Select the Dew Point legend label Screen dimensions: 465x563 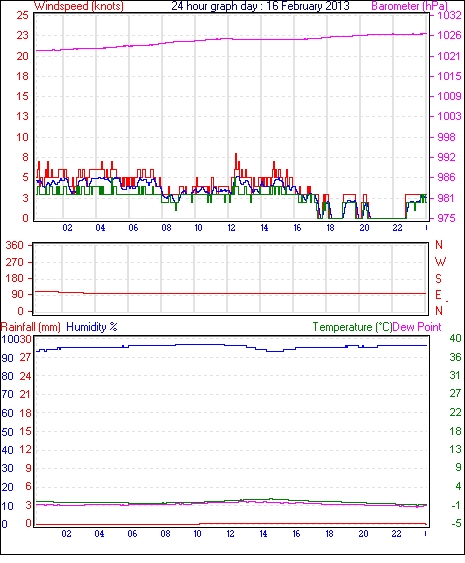click(417, 327)
